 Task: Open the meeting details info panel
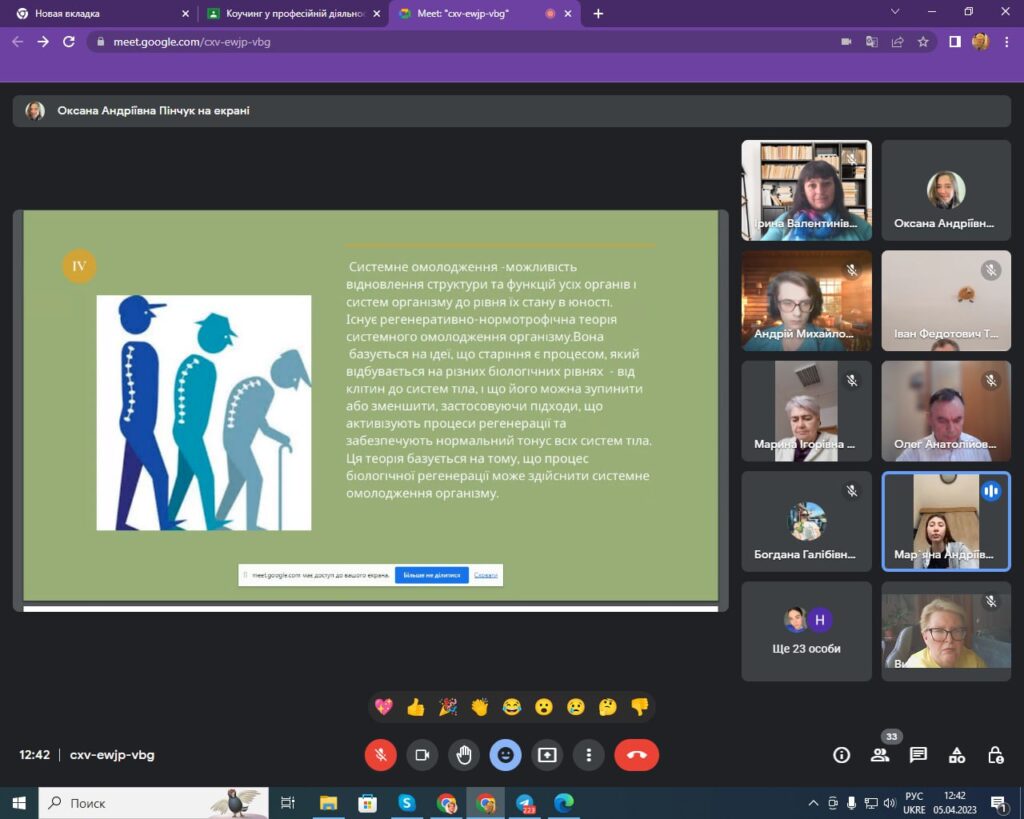click(842, 755)
